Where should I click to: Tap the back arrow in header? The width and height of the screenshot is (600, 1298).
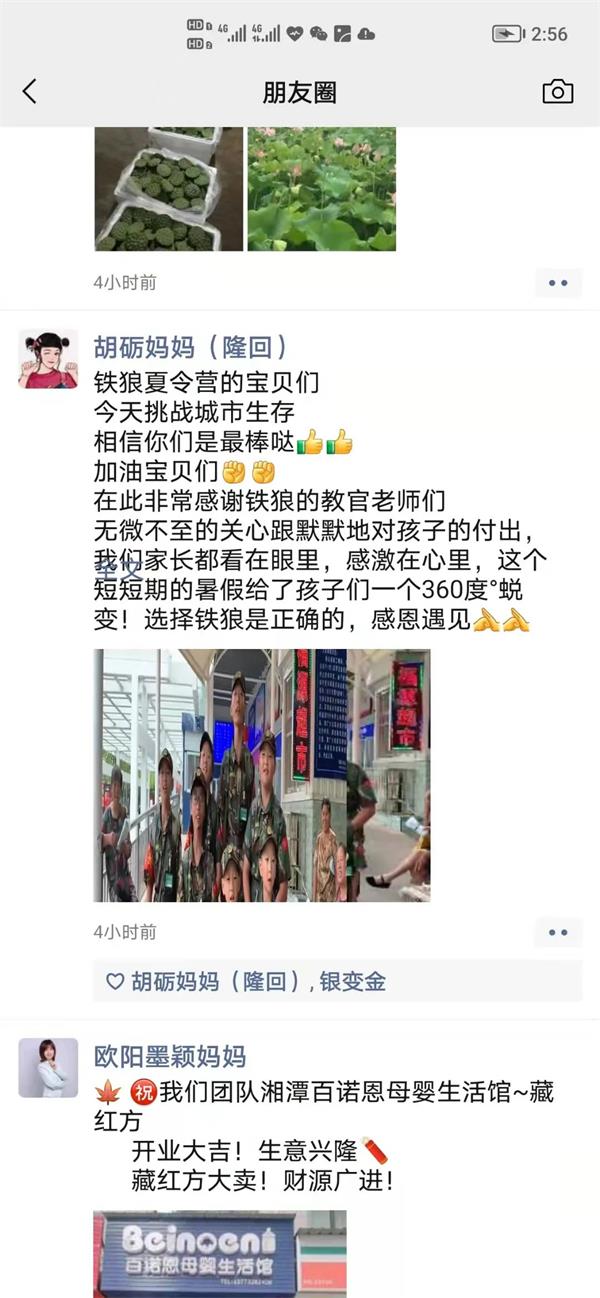(29, 92)
